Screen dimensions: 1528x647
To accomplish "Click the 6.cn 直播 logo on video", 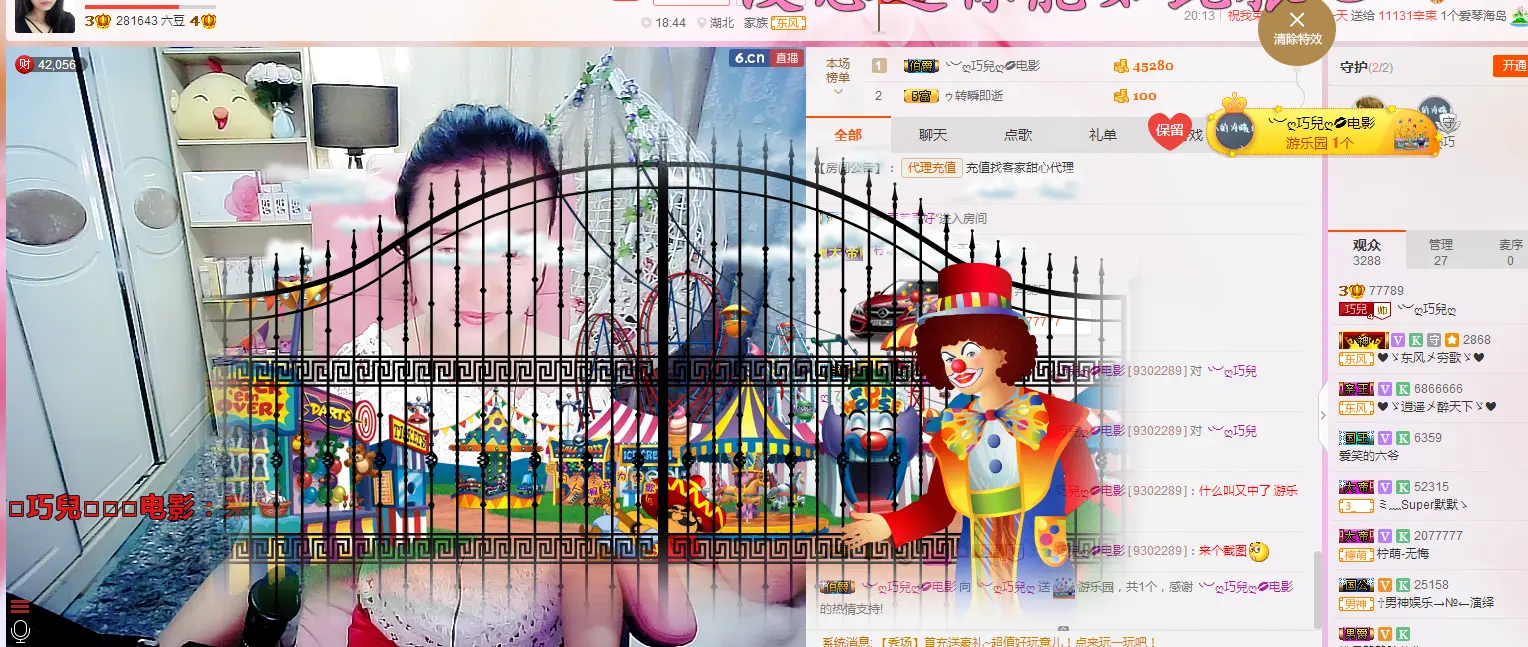I will [766, 58].
